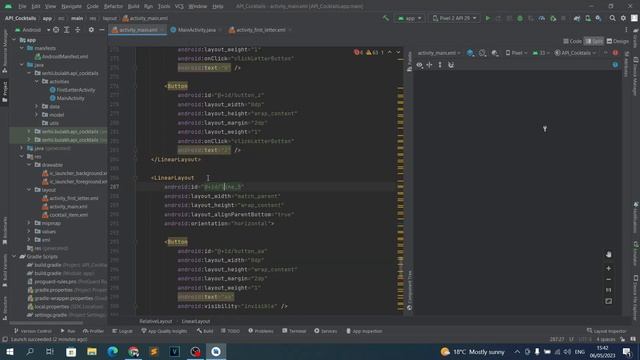Image resolution: width=640 pixels, height=360 pixels.
Task: Open the File menu
Action: point(22,7)
